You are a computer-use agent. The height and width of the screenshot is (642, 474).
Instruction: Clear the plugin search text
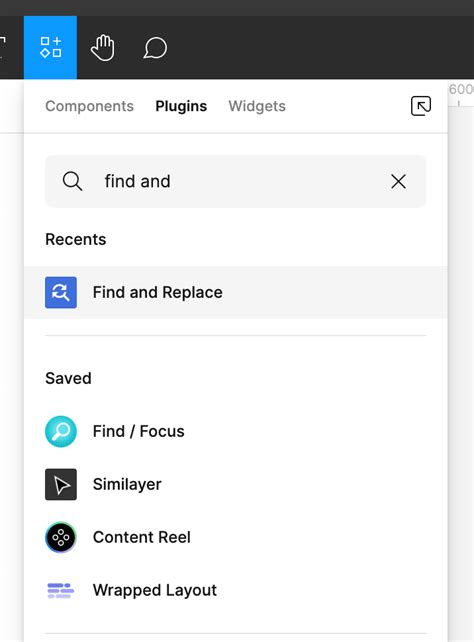(x=398, y=181)
